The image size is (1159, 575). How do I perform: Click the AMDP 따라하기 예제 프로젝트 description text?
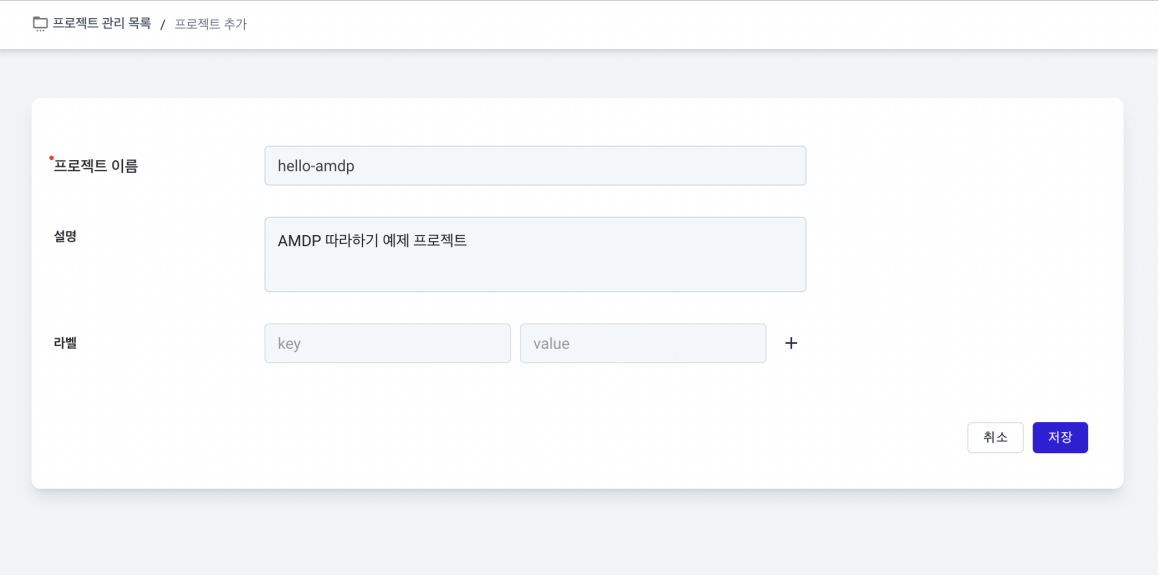[x=373, y=241]
